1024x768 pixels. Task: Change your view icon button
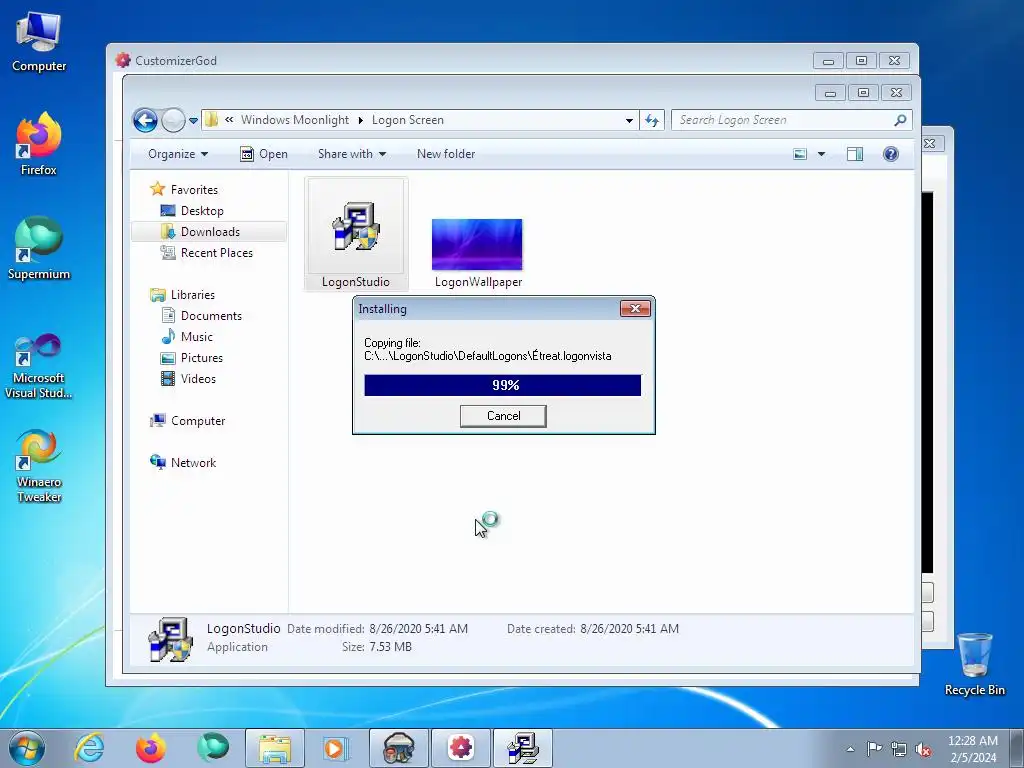(800, 154)
